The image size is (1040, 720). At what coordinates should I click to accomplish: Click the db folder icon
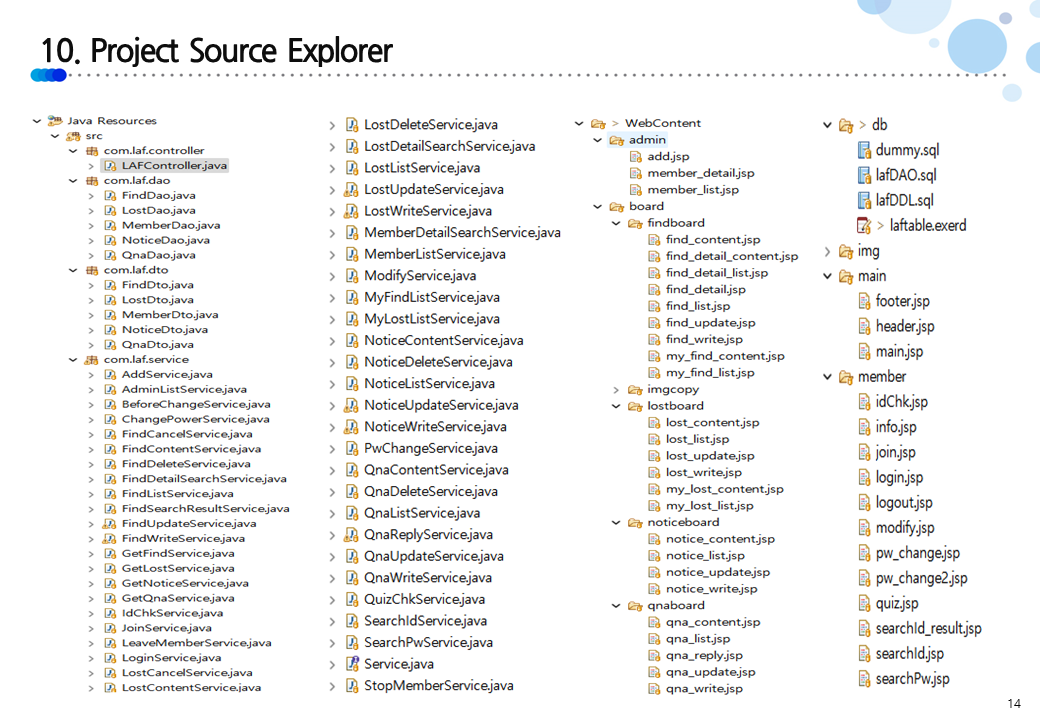click(x=846, y=125)
